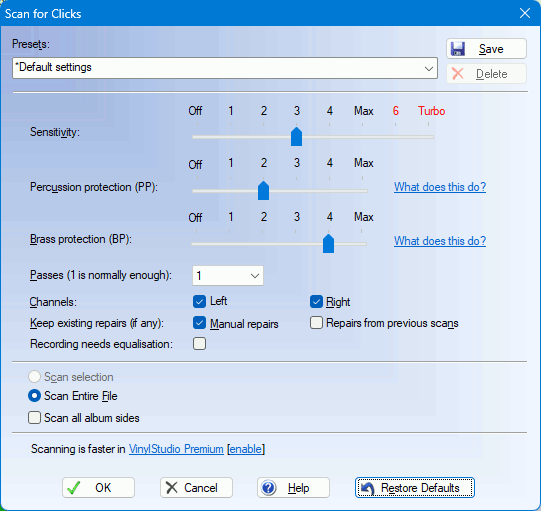Click the undo arrow Restore Defaults icon
The height and width of the screenshot is (511, 541).
tap(367, 488)
